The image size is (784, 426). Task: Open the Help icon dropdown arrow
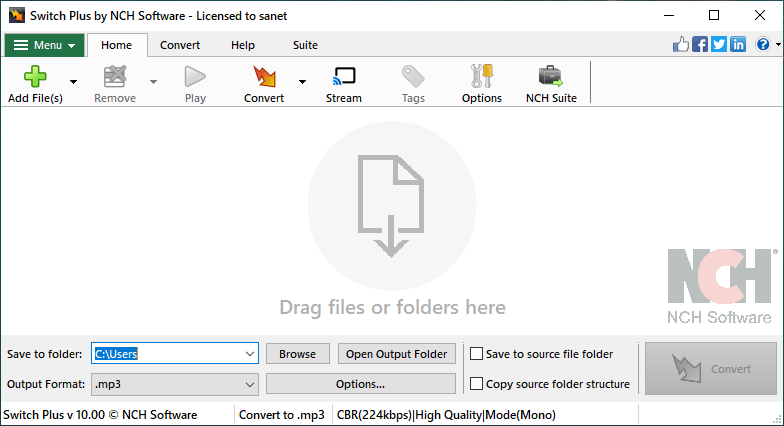778,45
